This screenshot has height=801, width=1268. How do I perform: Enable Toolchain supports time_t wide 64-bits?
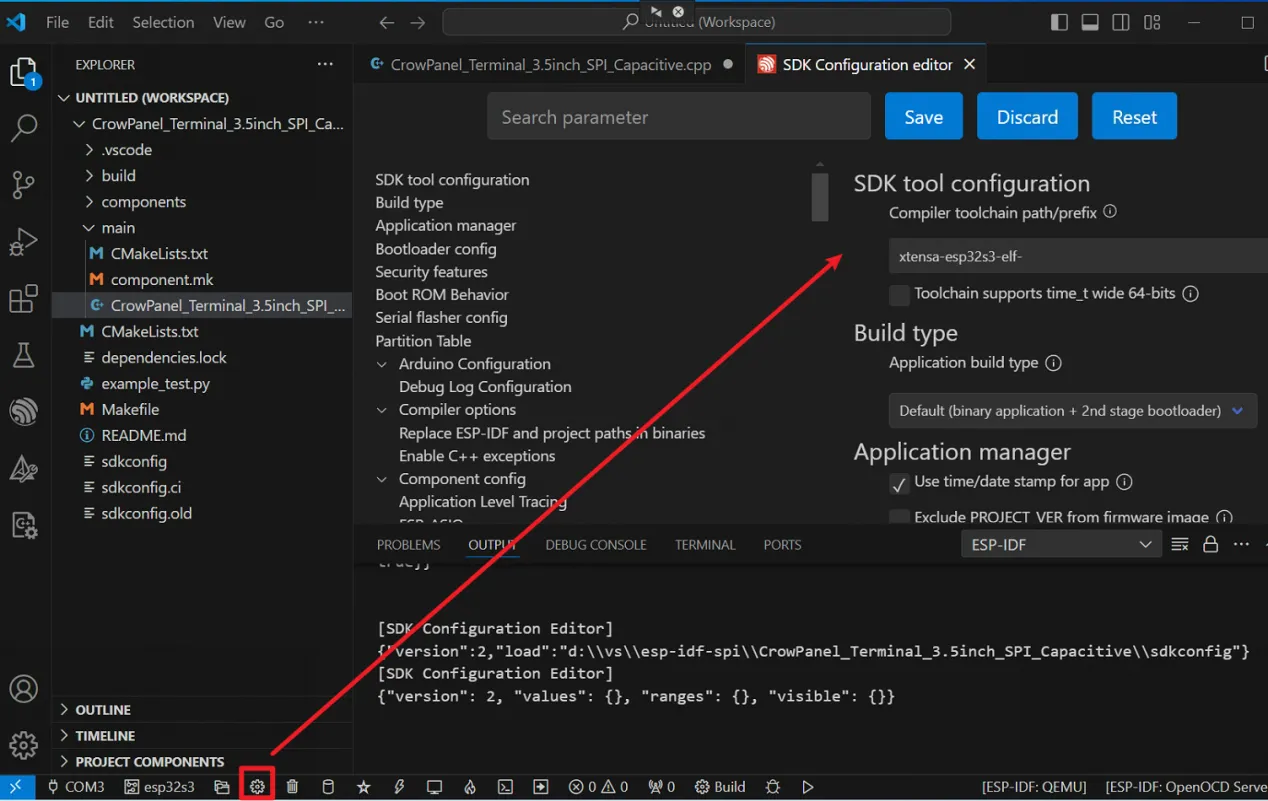click(x=899, y=294)
